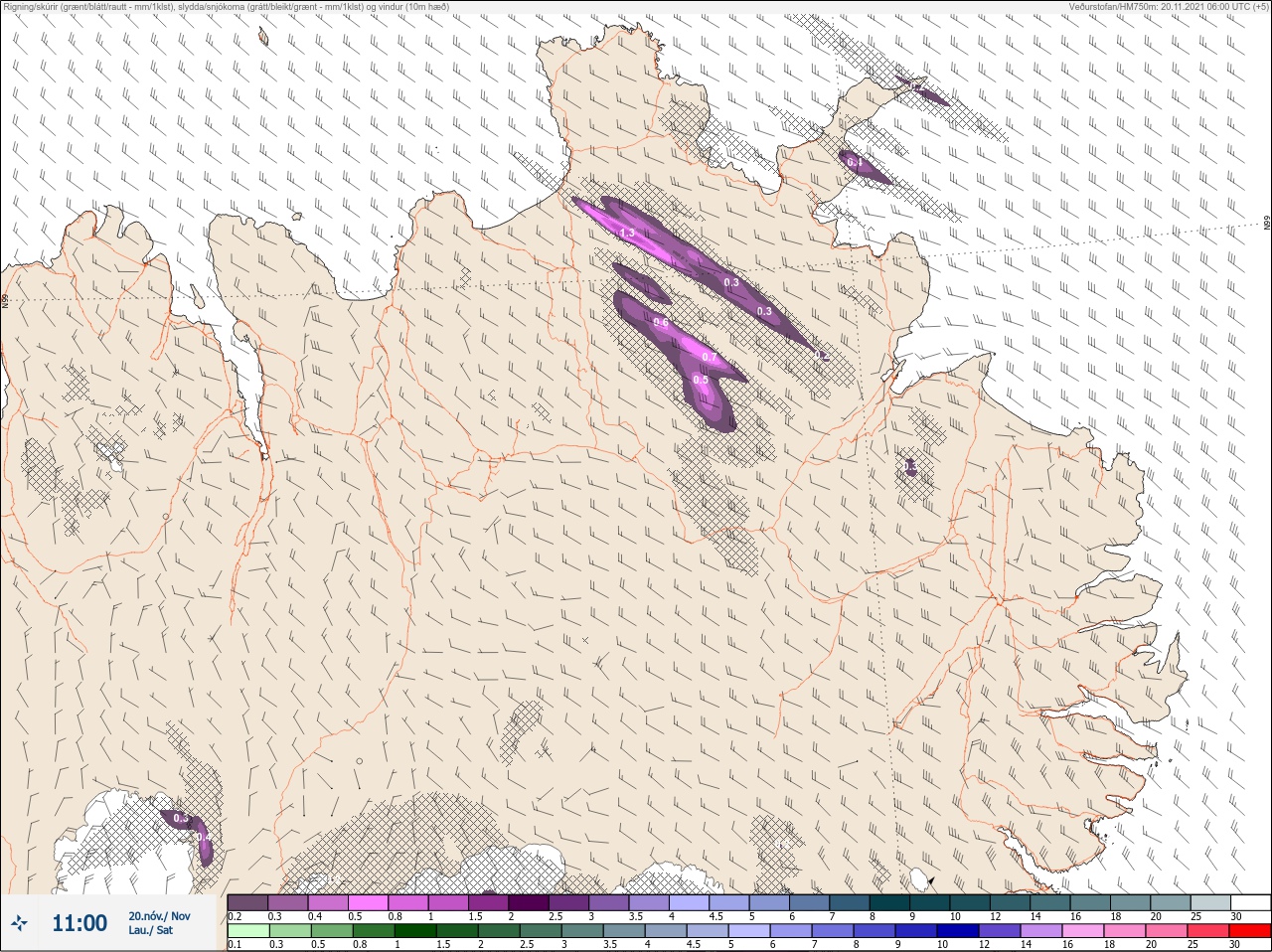Viewport: 1272px width, 952px height.
Task: Click navy blue rain-scale swatch starting at 10
Action: tap(956, 931)
